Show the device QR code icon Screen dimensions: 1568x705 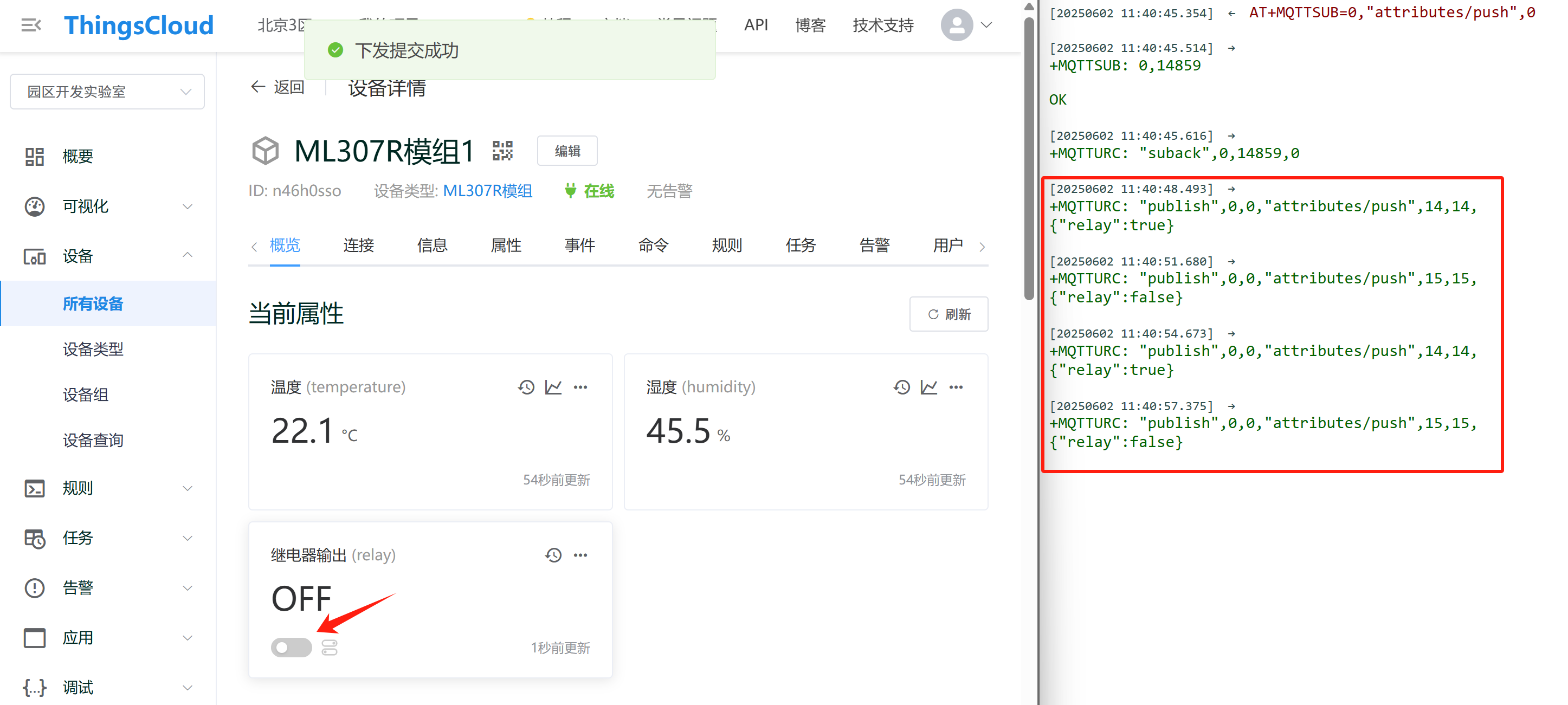click(502, 151)
